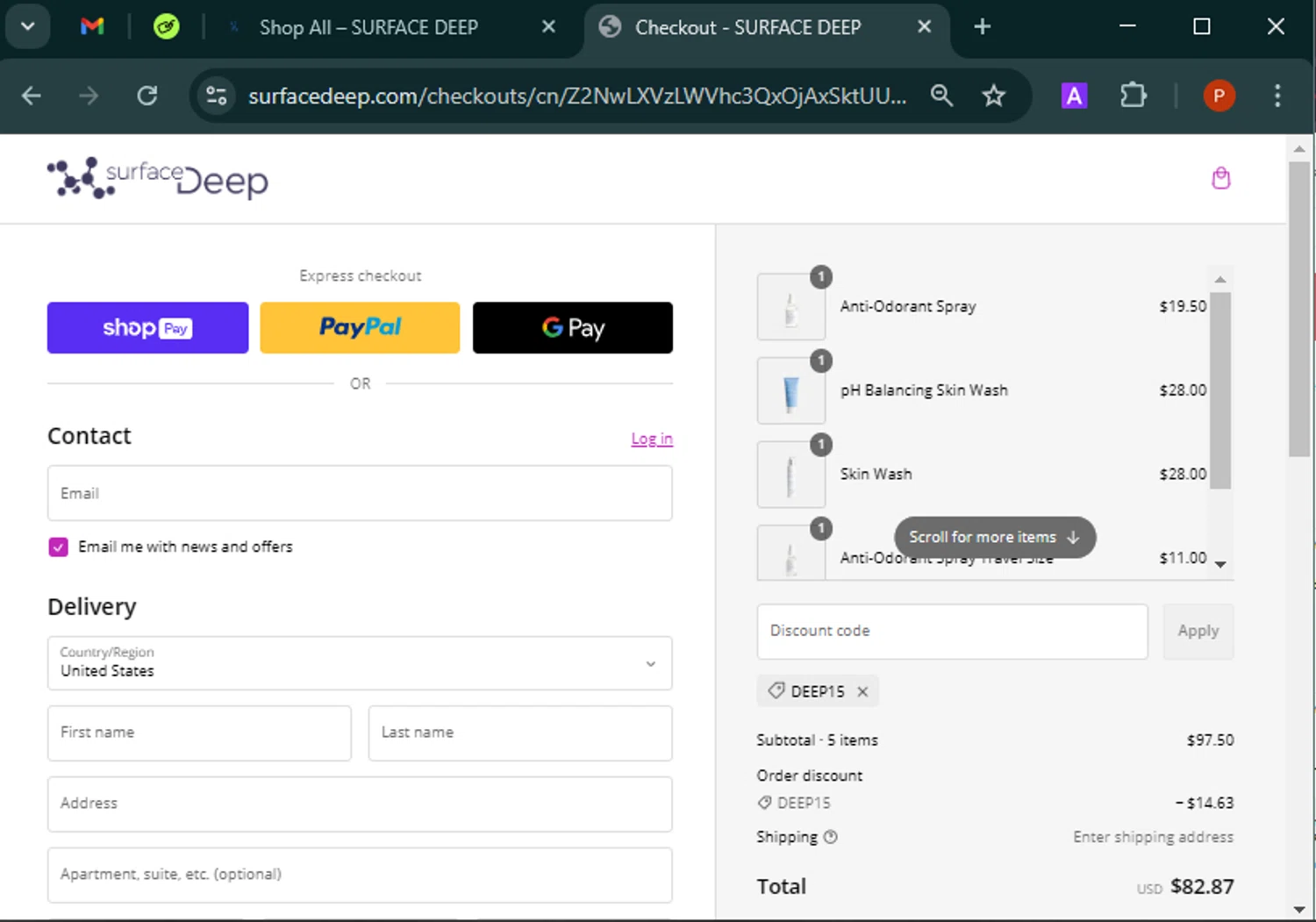This screenshot has width=1316, height=922.
Task: Open a new browser tab
Action: (x=983, y=26)
